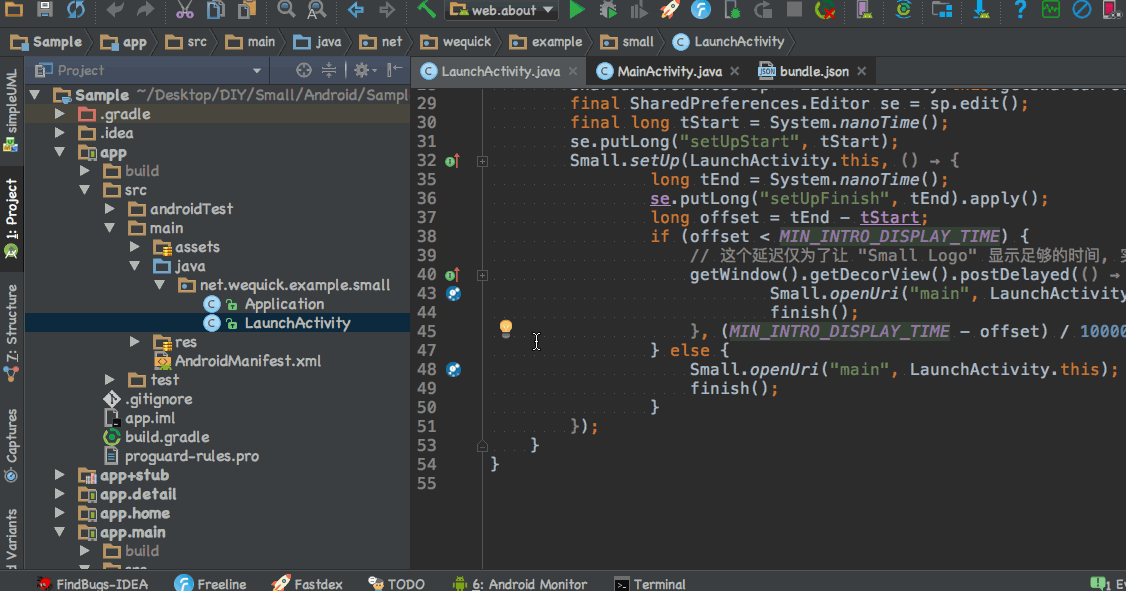Expand the .gradle folder
The width and height of the screenshot is (1126, 591).
pyautogui.click(x=60, y=114)
